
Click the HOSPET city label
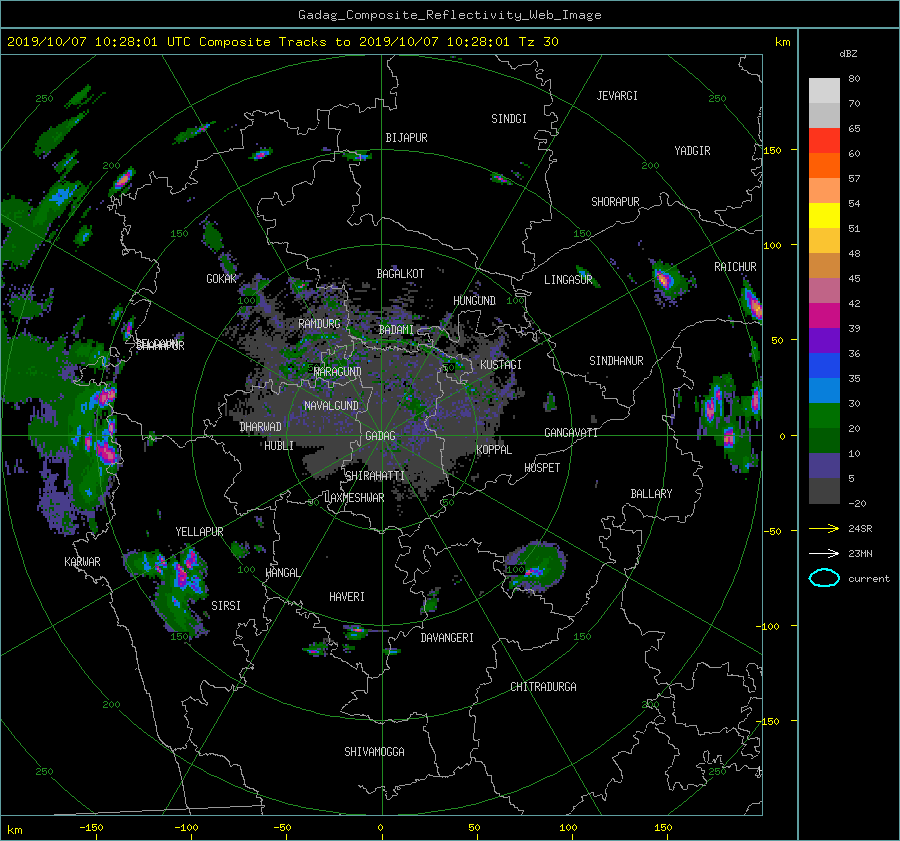pyautogui.click(x=542, y=468)
